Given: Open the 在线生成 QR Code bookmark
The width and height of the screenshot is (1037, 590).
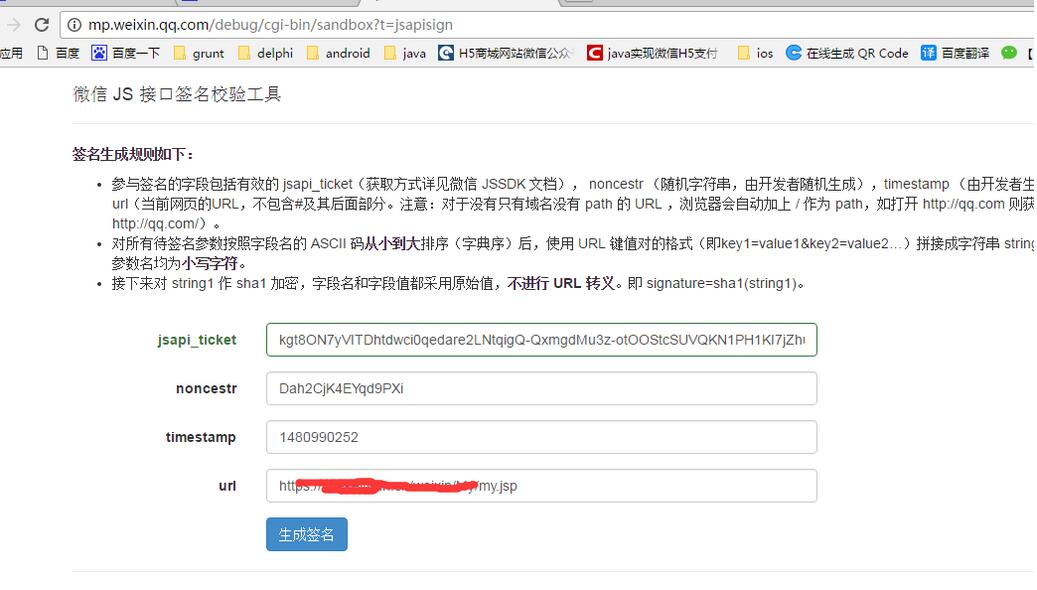Looking at the screenshot, I should point(847,53).
